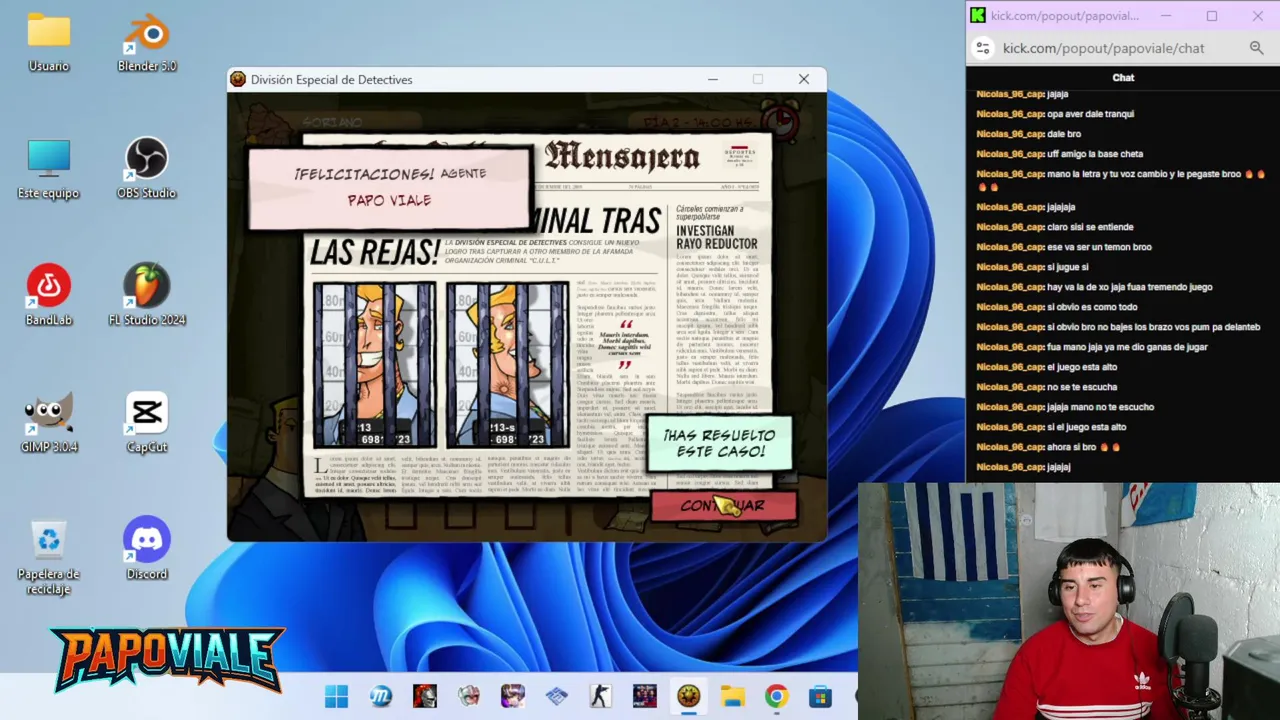Click the message 'si el juego esta alto'
This screenshot has width=1280, height=720.
(x=1086, y=427)
